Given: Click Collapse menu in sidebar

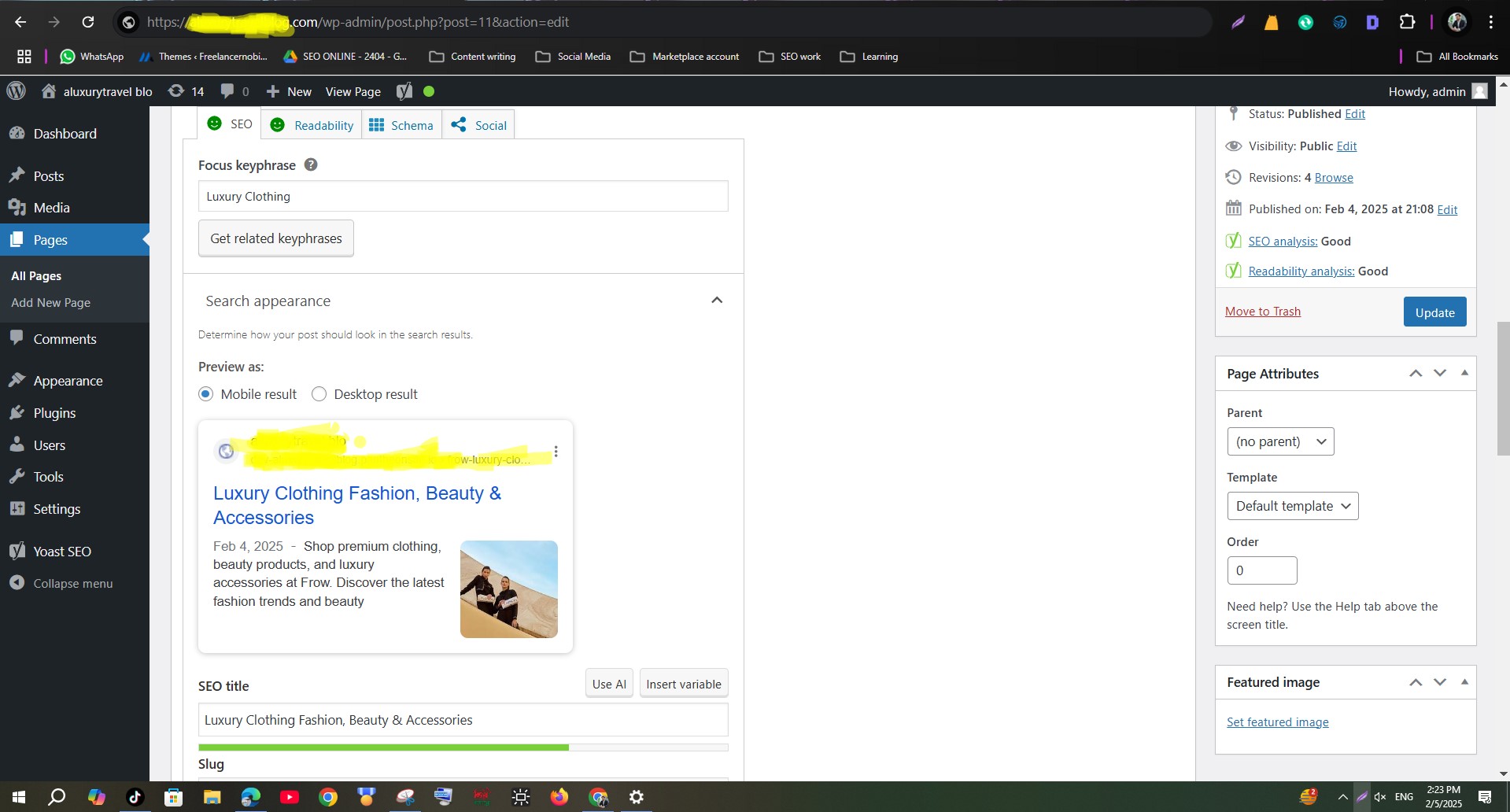Looking at the screenshot, I should [x=75, y=583].
